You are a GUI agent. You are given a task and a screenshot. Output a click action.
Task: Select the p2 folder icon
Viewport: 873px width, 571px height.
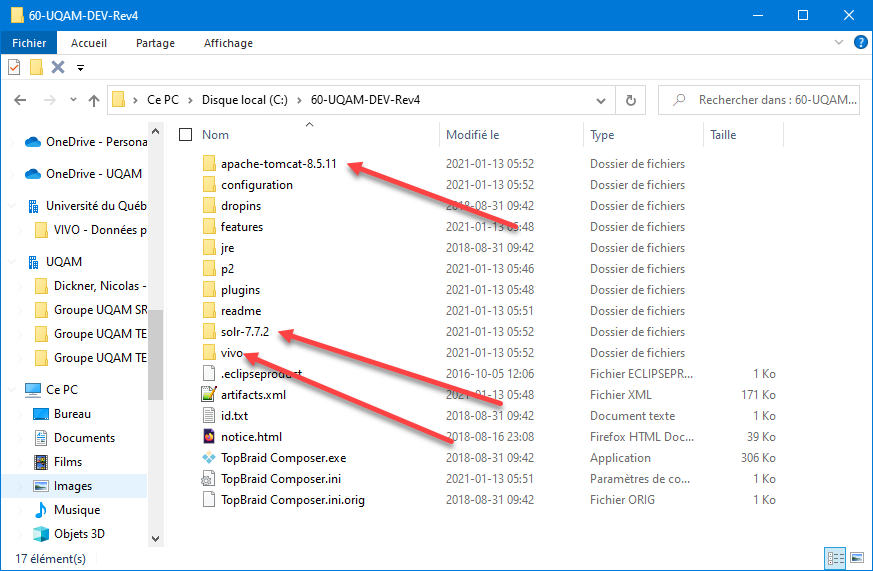click(x=209, y=269)
